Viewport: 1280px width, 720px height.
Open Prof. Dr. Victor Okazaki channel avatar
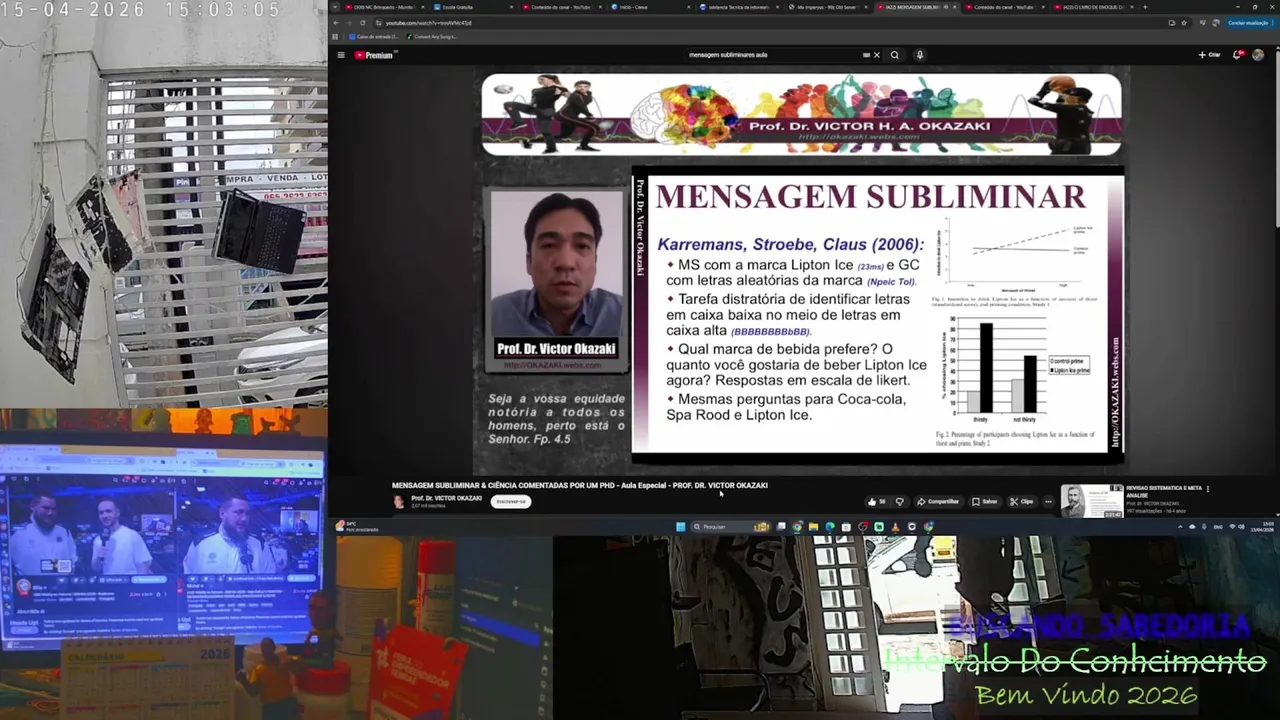coord(399,501)
